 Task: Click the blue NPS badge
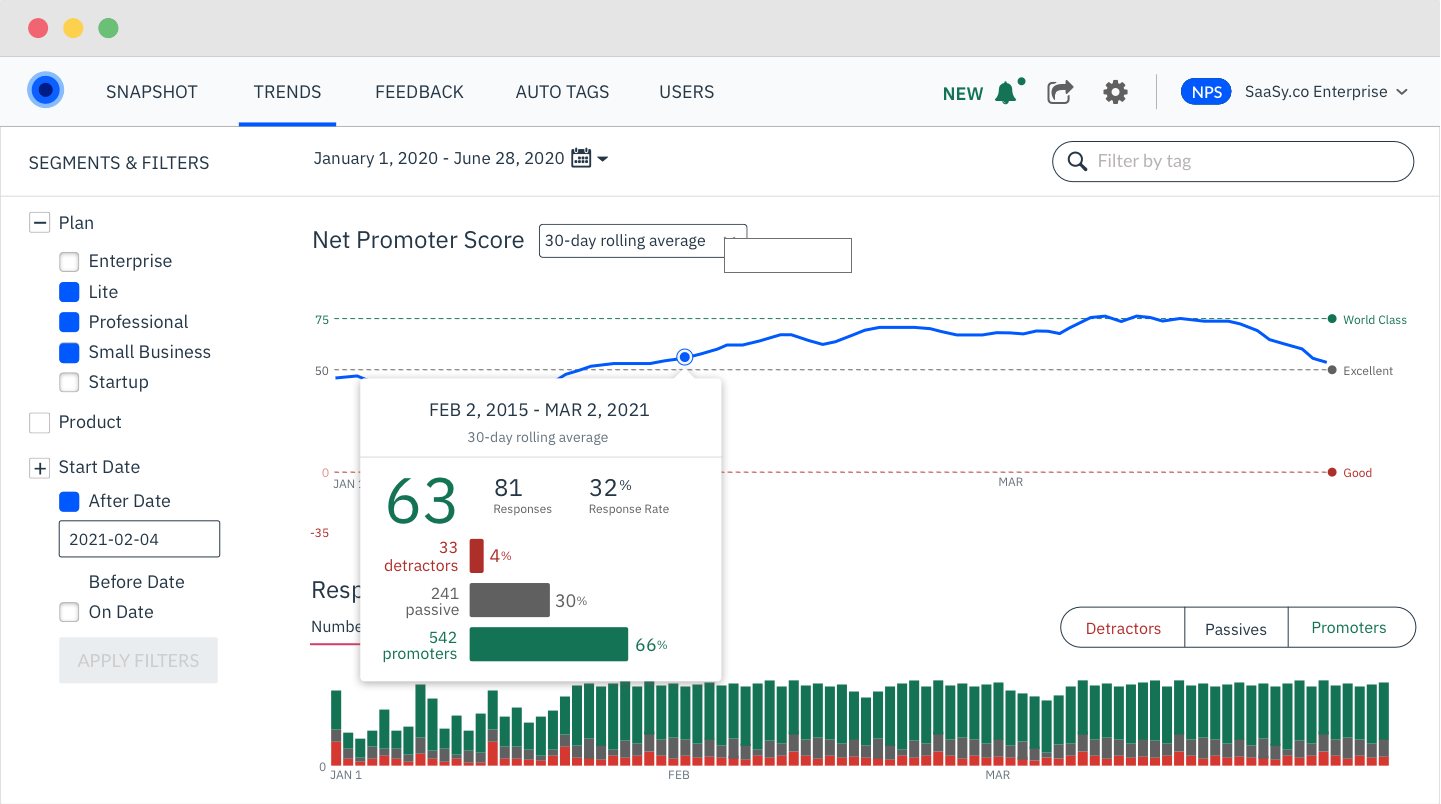coord(1207,92)
